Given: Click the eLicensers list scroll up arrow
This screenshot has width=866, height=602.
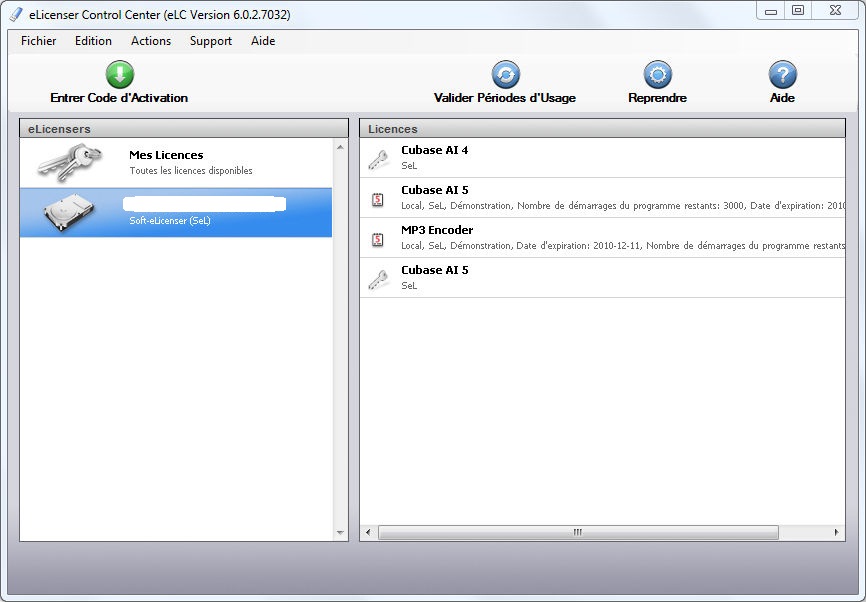Looking at the screenshot, I should pyautogui.click(x=340, y=147).
